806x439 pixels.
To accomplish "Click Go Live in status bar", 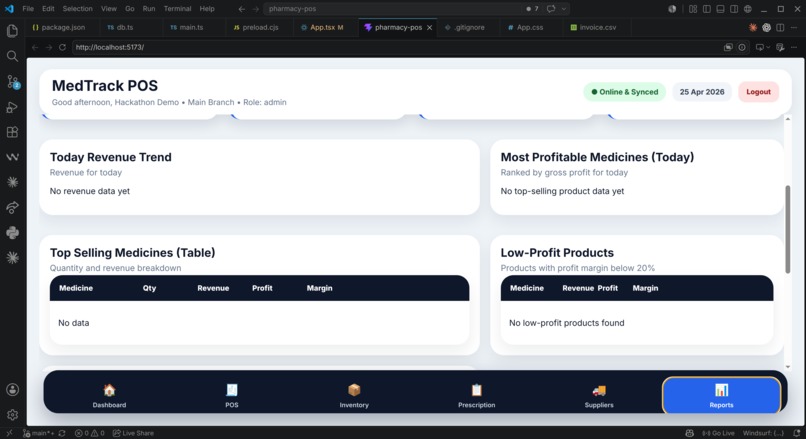I will tap(718, 433).
